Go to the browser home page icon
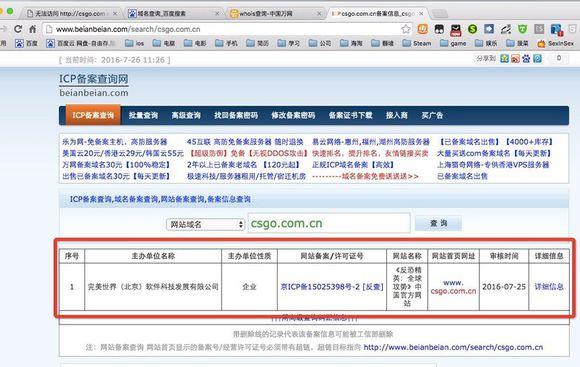The height and width of the screenshot is (367, 580). pos(33,29)
